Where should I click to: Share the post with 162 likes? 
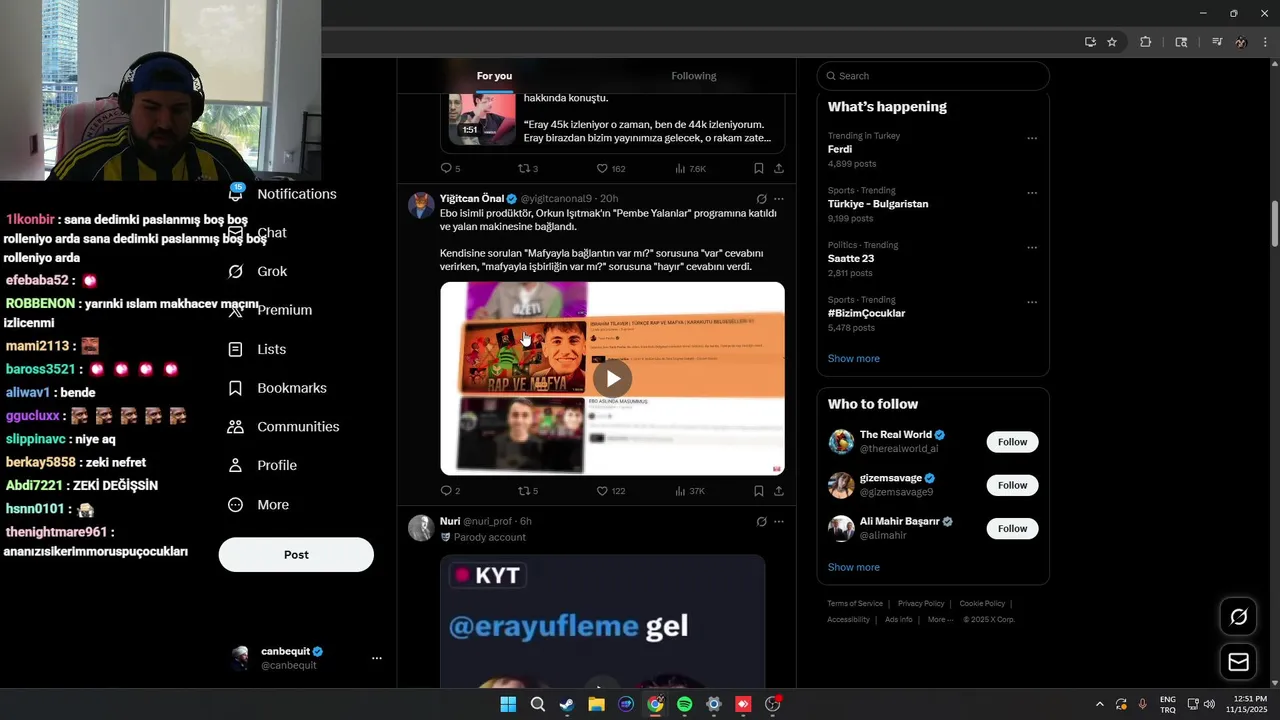[779, 169]
